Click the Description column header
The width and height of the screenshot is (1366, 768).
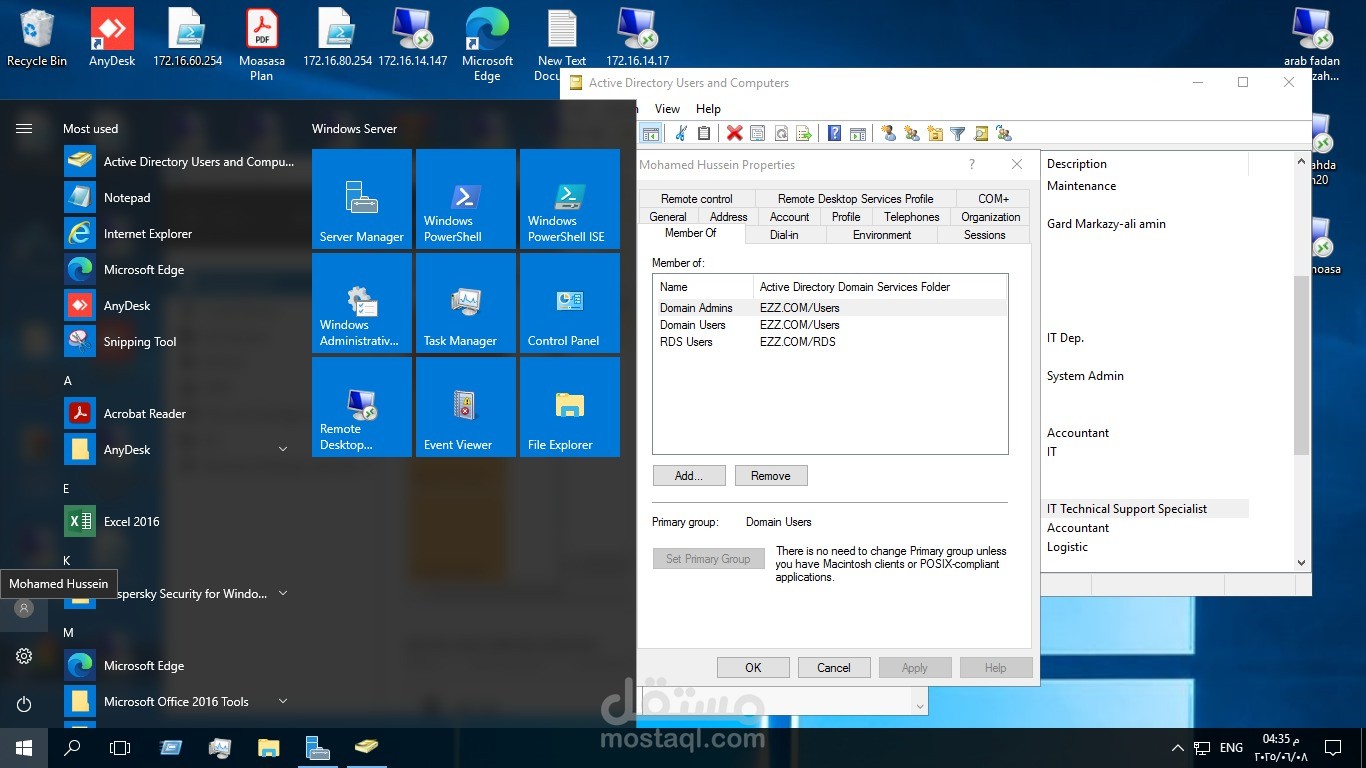click(x=1145, y=164)
